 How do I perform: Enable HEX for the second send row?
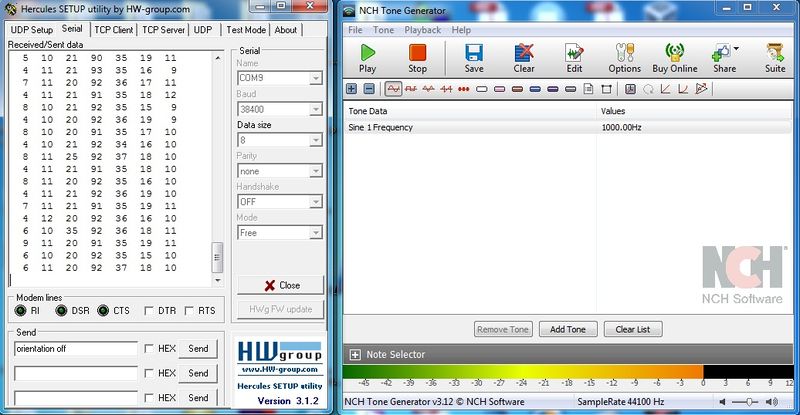(149, 373)
